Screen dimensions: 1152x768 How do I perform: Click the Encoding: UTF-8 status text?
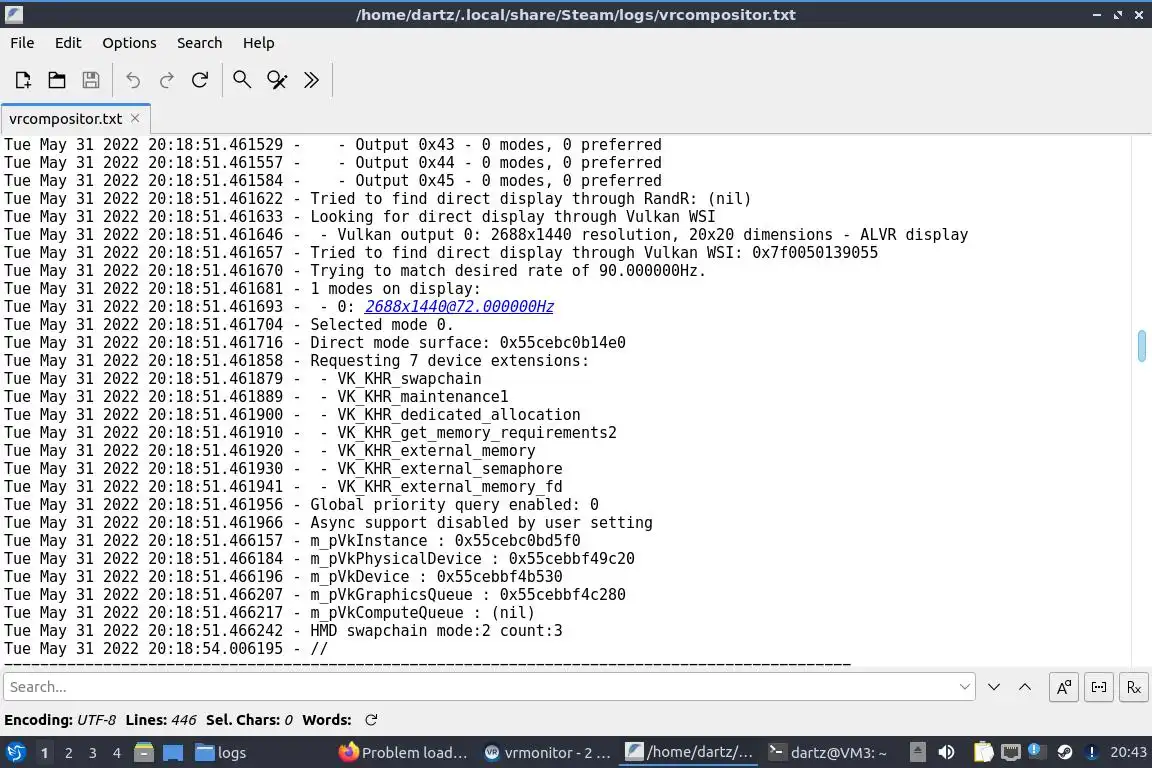click(x=60, y=719)
